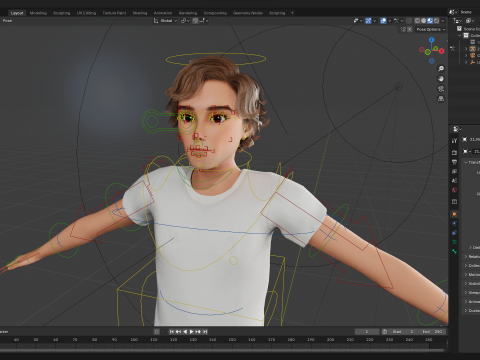Click the blue Z axis on the navigation gizmo
The width and height of the screenshot is (480, 360).
point(432,40)
